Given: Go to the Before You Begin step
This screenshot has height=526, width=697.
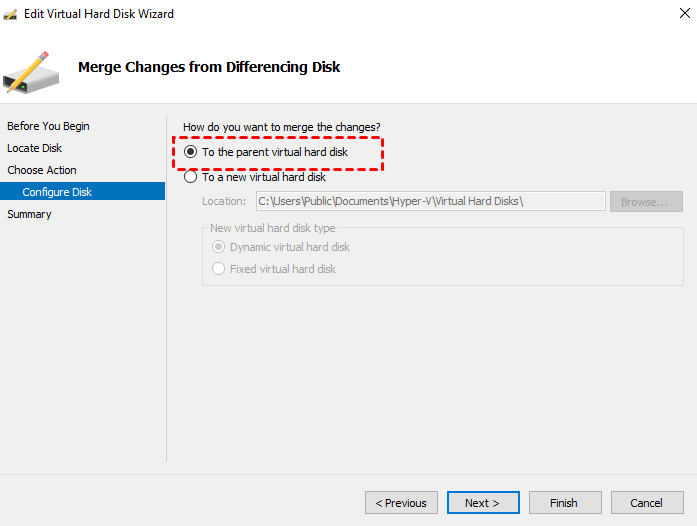Looking at the screenshot, I should click(48, 126).
